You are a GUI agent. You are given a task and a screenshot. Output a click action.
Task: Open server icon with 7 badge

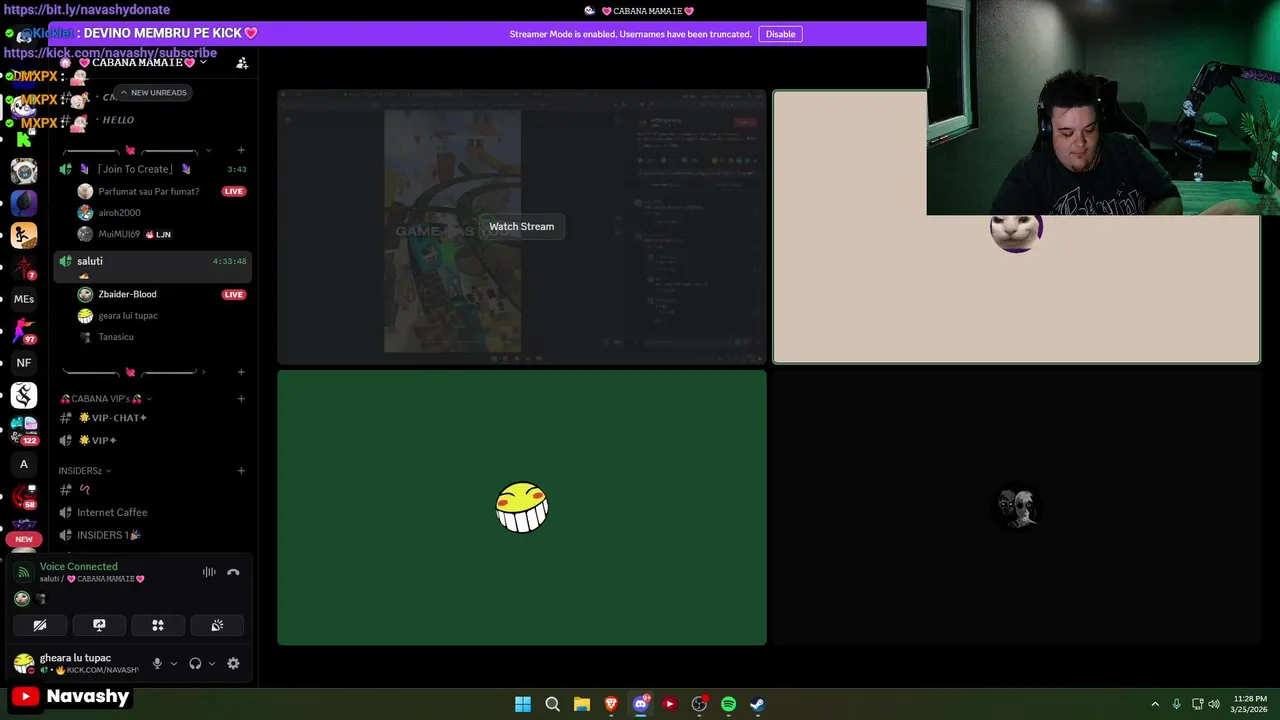(24, 267)
